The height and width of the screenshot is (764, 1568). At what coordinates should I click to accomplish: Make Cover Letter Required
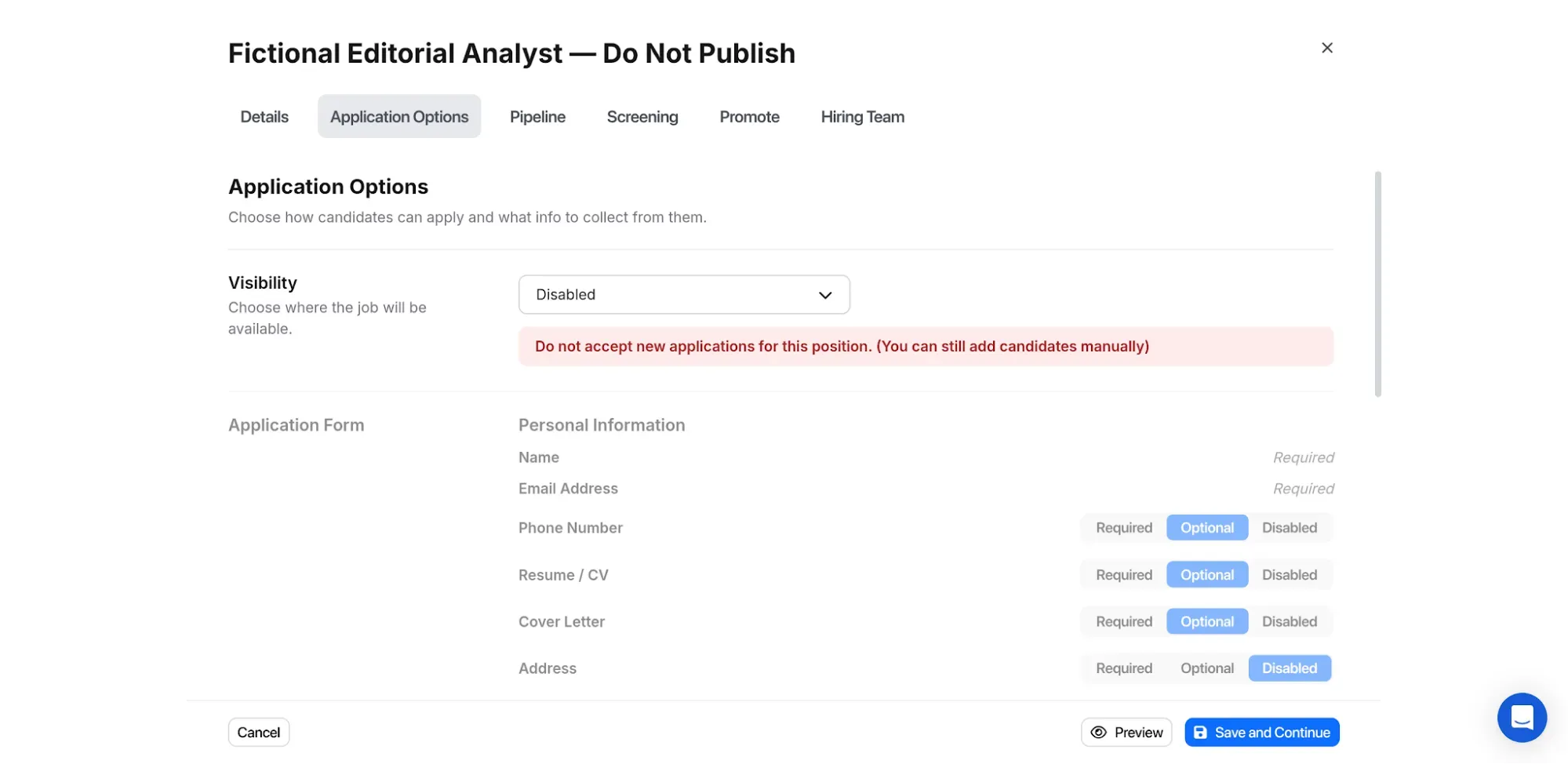[x=1123, y=621]
